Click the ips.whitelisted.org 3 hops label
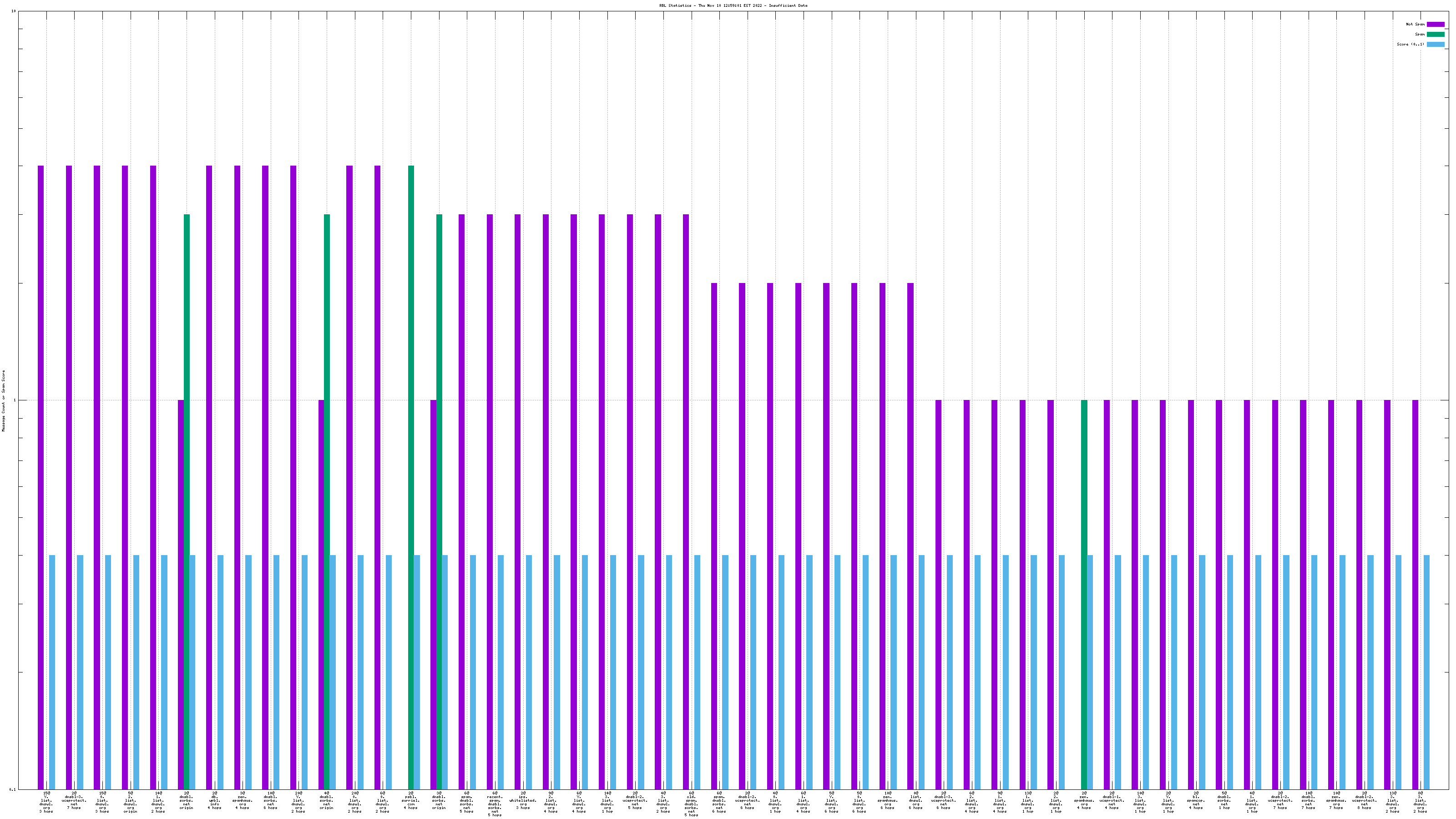The width and height of the screenshot is (1456, 819). [523, 800]
